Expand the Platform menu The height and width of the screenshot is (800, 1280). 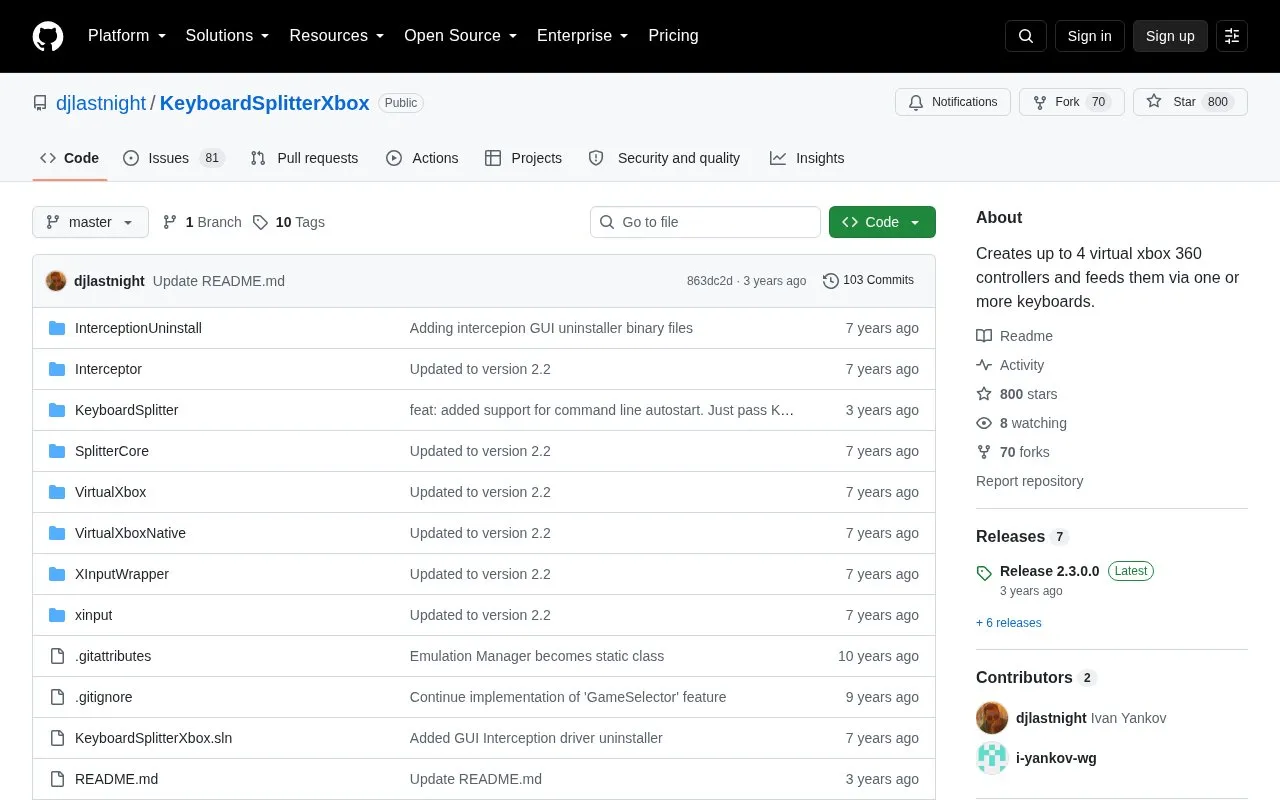click(127, 36)
